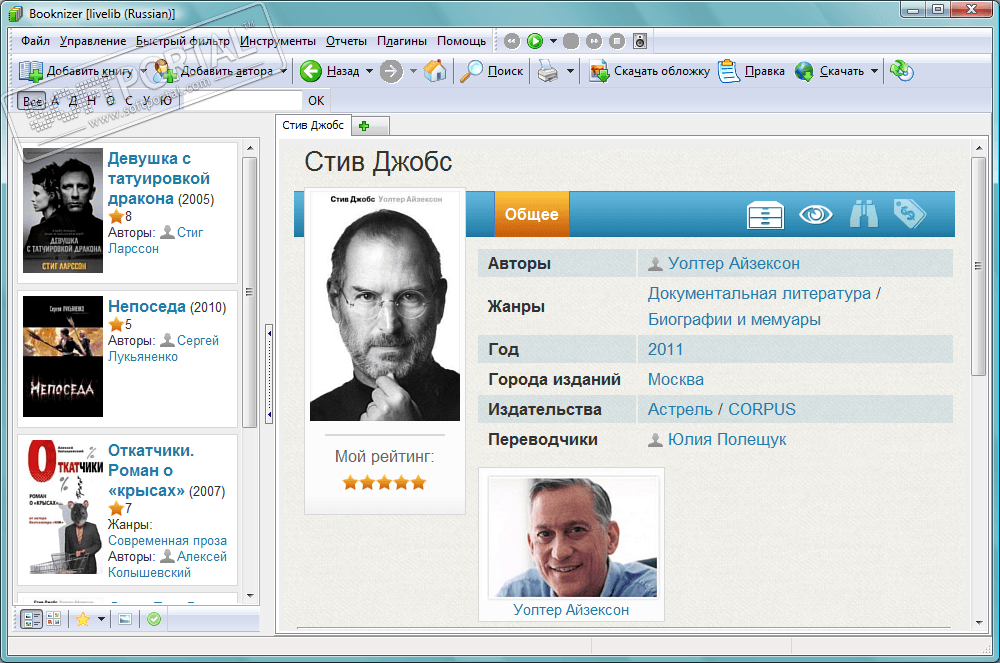Open the play button dropdown arrow
This screenshot has width=1000, height=663.
pos(553,41)
